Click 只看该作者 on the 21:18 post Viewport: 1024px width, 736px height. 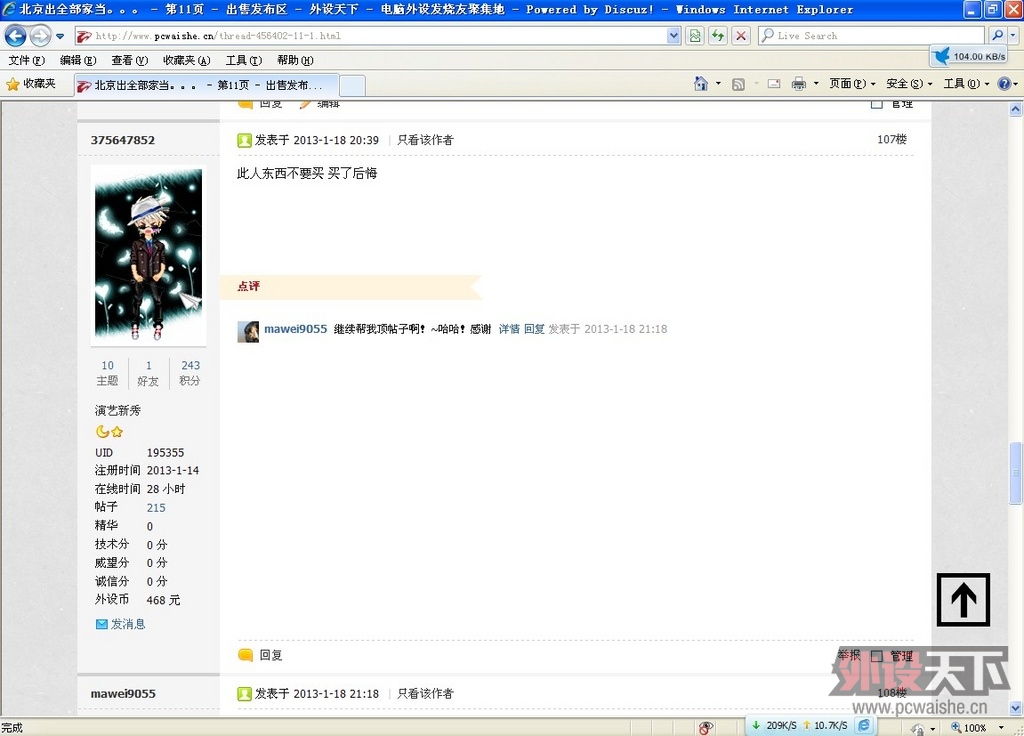(425, 694)
